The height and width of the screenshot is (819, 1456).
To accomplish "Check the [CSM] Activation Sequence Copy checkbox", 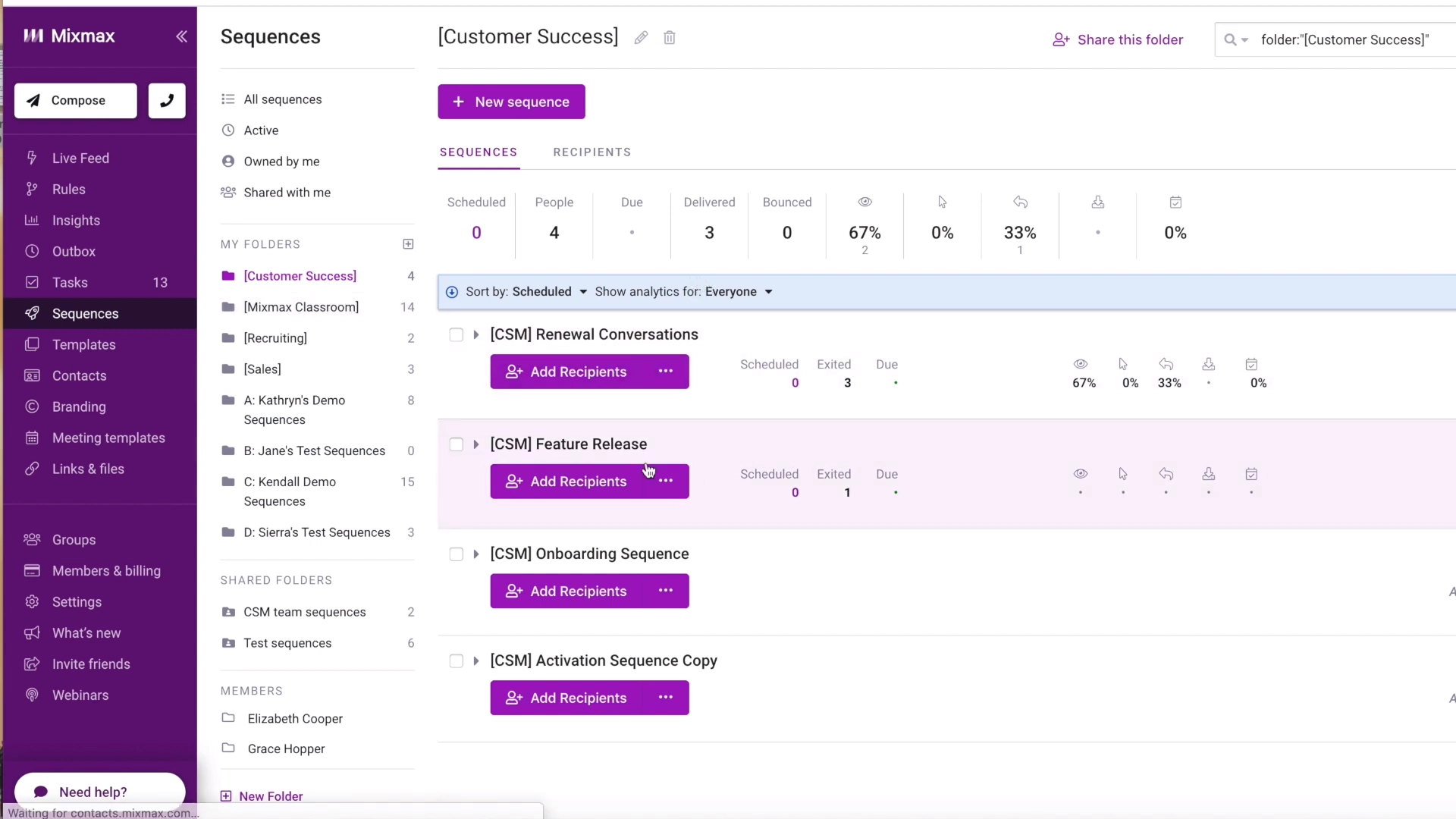I will click(x=457, y=661).
